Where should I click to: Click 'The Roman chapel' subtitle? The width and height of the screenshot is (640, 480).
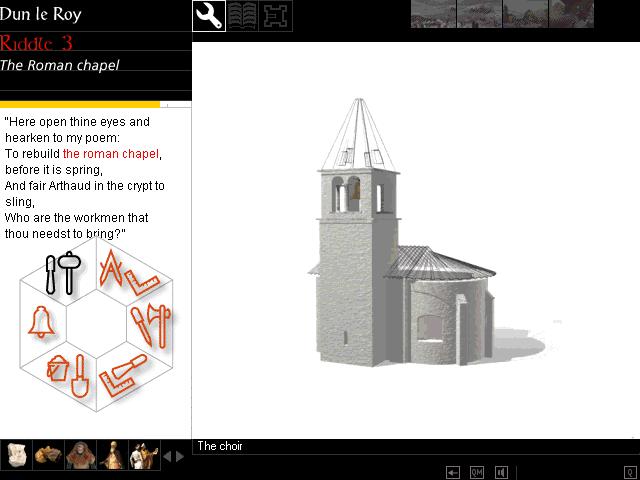tap(60, 65)
